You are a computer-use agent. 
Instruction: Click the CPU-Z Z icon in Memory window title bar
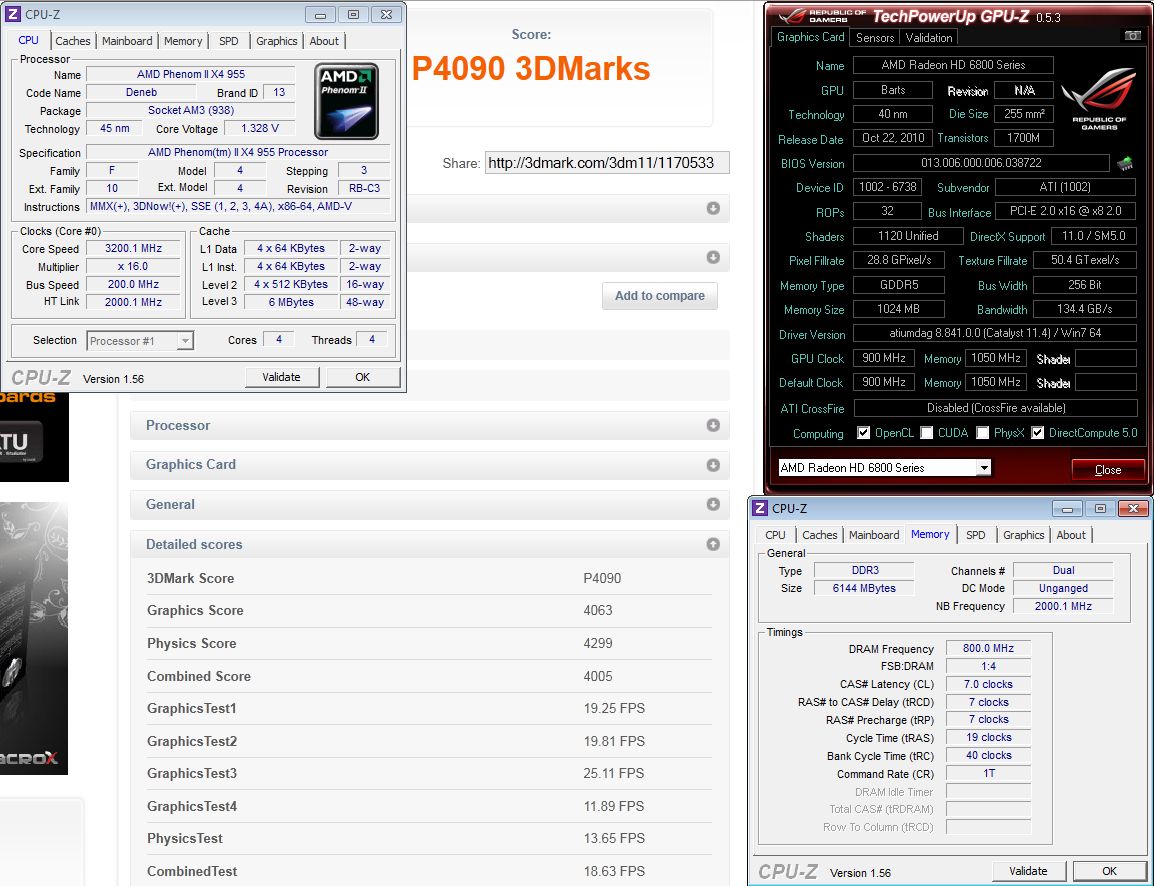tap(760, 508)
